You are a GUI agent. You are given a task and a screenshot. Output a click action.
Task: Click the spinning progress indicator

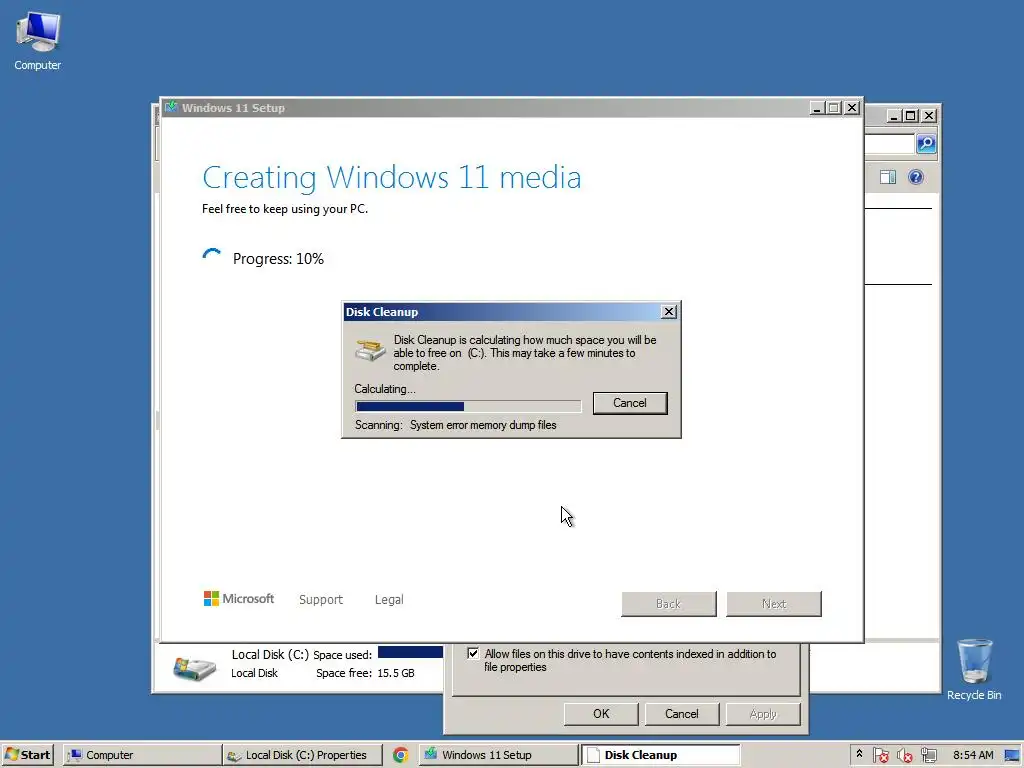click(x=212, y=257)
